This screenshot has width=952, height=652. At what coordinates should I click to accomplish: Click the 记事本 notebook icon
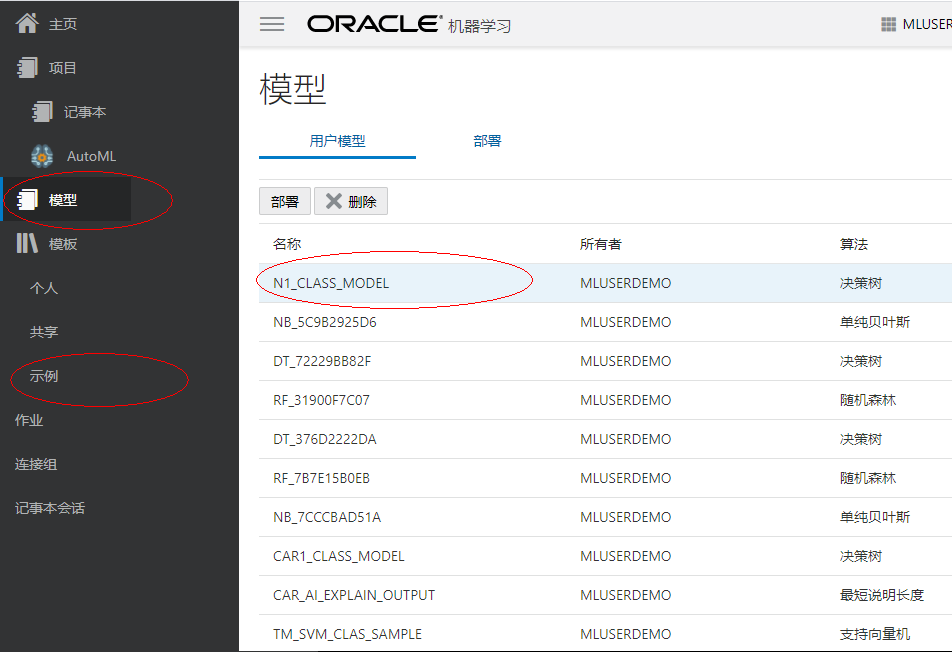point(42,112)
